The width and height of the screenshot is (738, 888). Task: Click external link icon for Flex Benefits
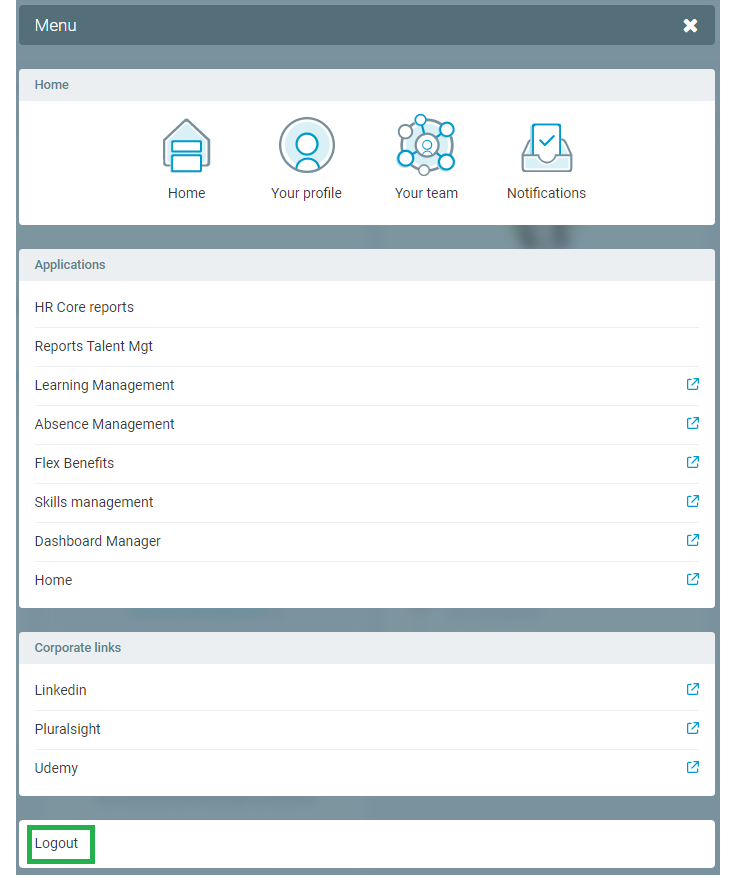(x=693, y=462)
